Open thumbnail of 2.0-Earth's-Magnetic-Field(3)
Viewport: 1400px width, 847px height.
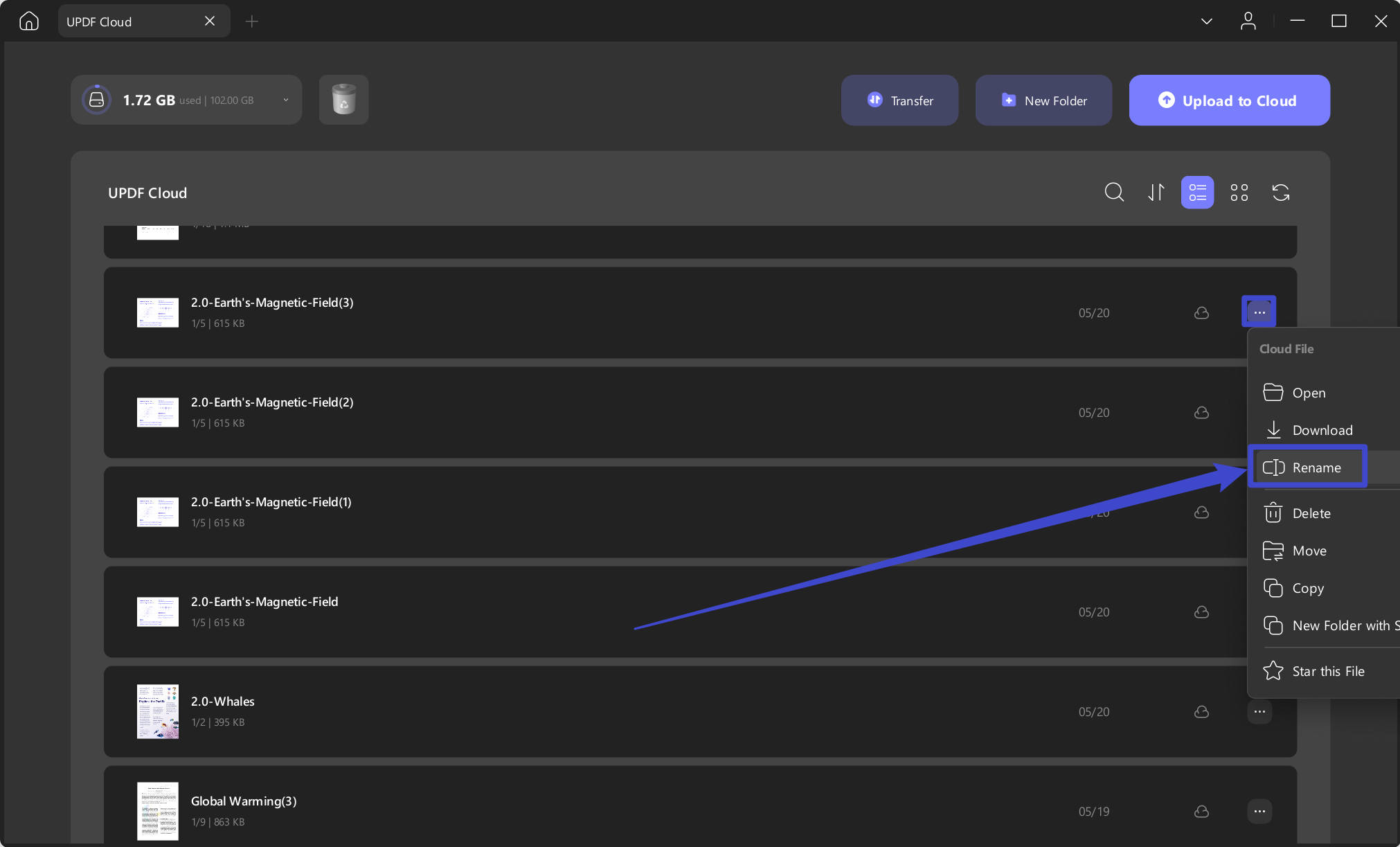(x=158, y=312)
